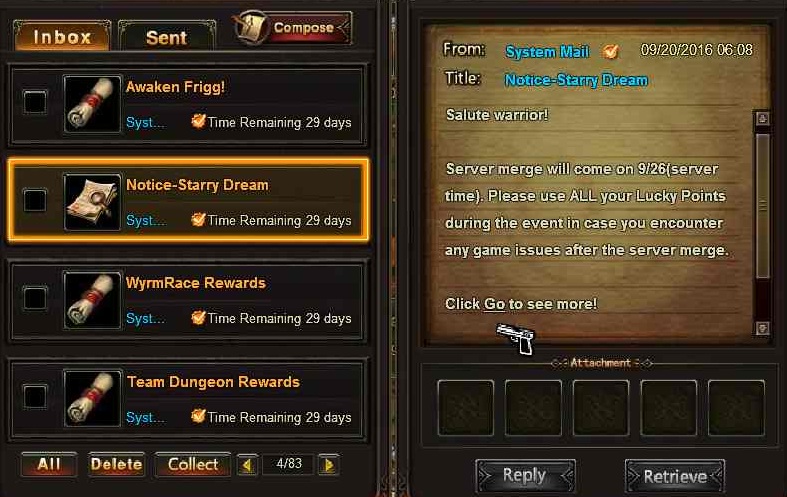Click the System Mail verified badge icon
This screenshot has width=787, height=497.
[610, 51]
